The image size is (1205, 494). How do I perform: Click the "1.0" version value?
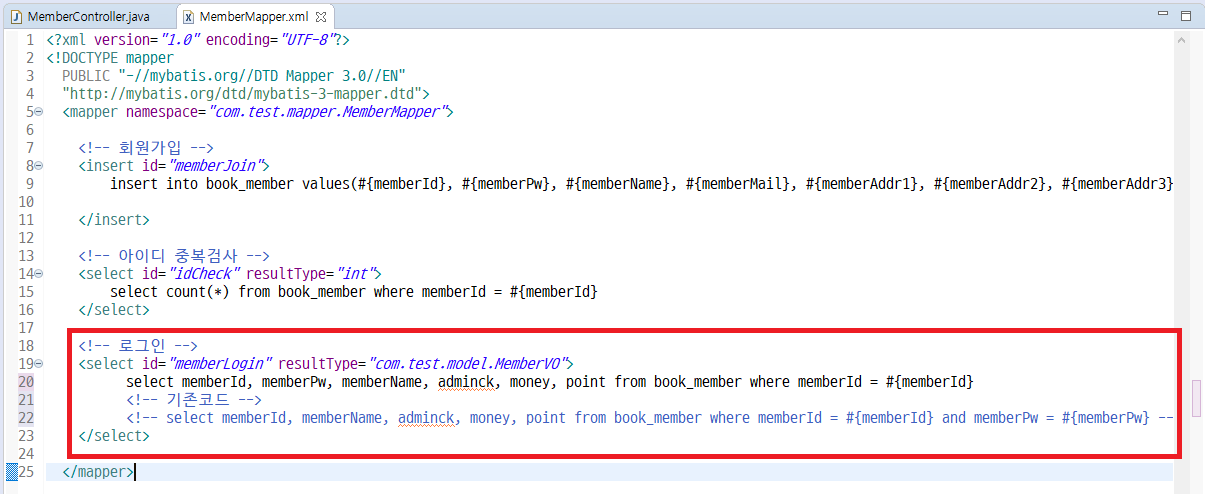point(175,39)
